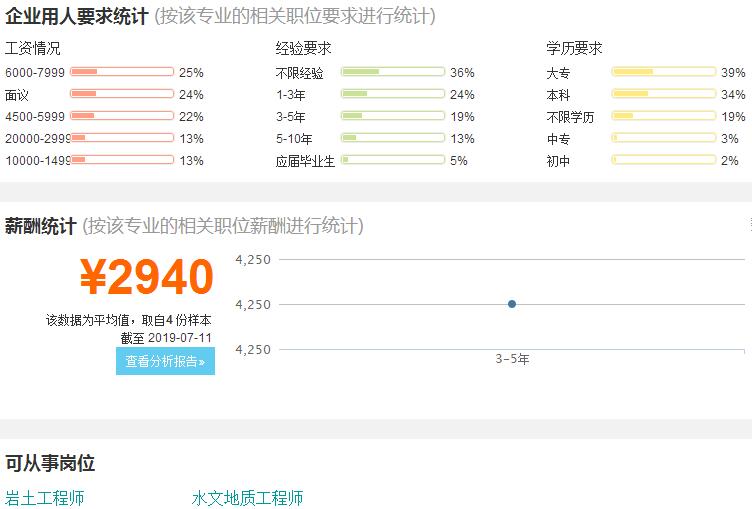752x509 pixels.
Task: Click the 5-10年 experience bar
Action: [x=393, y=138]
